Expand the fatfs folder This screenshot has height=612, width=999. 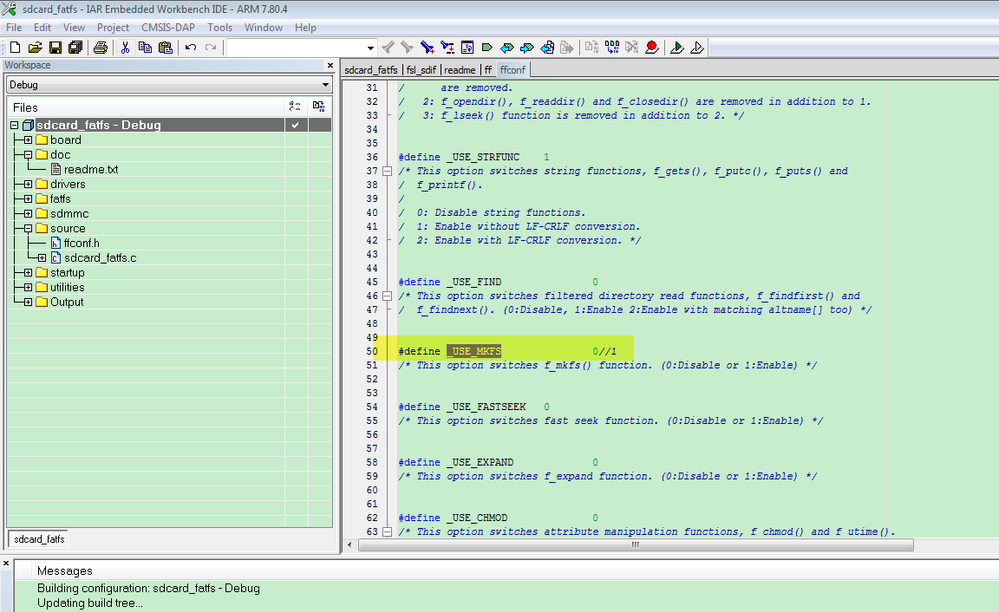point(28,199)
